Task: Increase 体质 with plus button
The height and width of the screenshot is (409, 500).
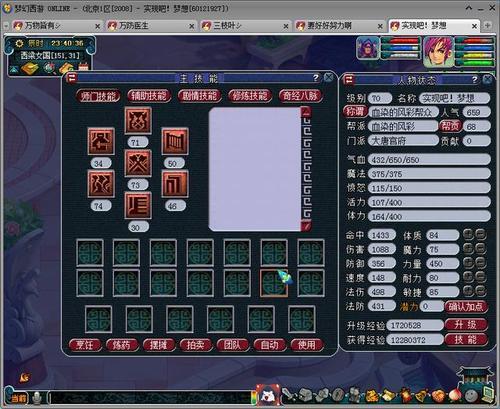Action: [x=468, y=235]
